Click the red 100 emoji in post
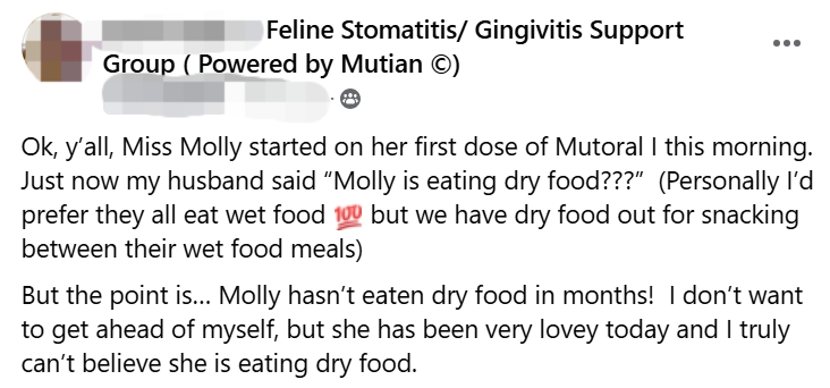Image resolution: width=830 pixels, height=388 pixels. pyautogui.click(x=348, y=217)
